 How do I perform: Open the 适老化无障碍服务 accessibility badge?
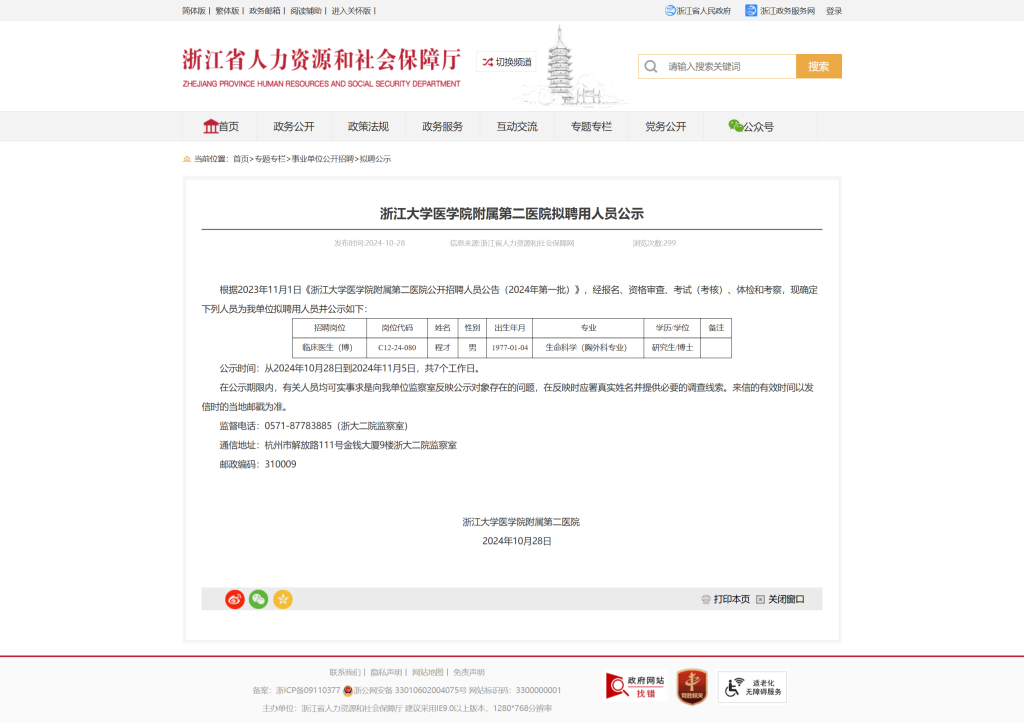(x=752, y=686)
